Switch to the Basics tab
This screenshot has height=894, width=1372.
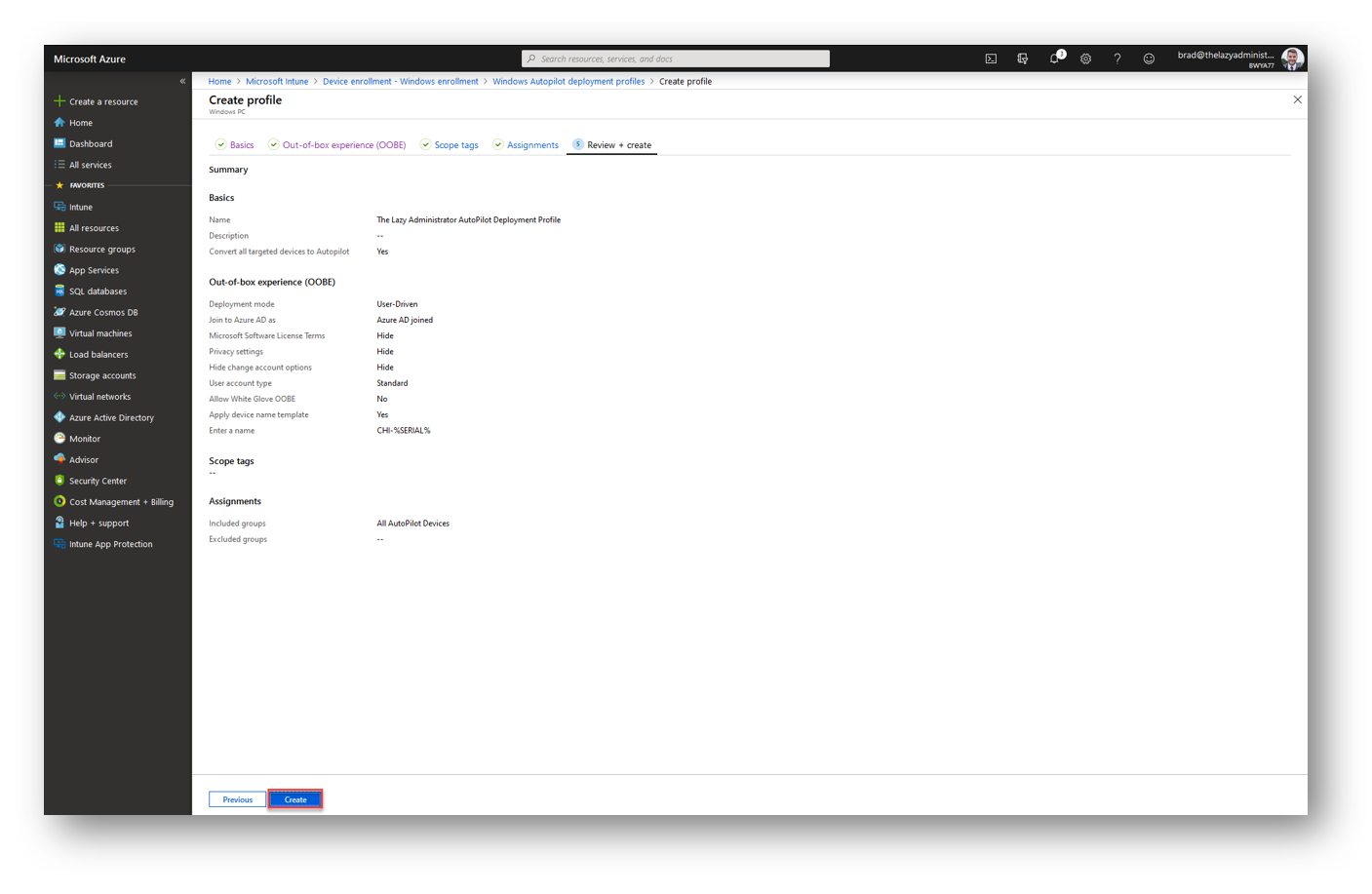tap(235, 145)
